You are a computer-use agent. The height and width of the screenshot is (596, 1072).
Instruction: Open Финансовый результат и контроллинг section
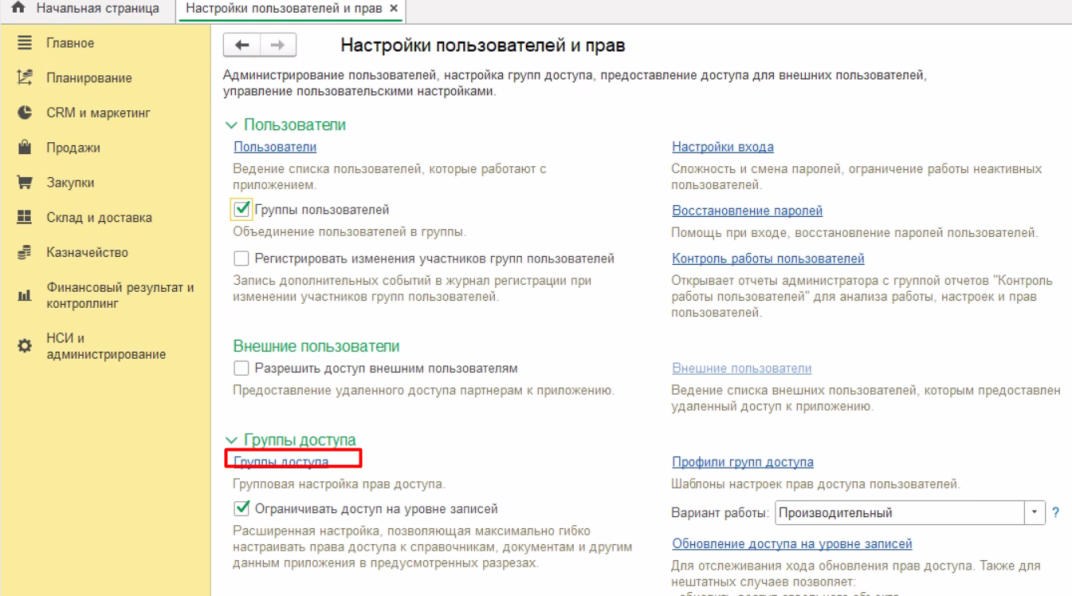pyautogui.click(x=119, y=295)
